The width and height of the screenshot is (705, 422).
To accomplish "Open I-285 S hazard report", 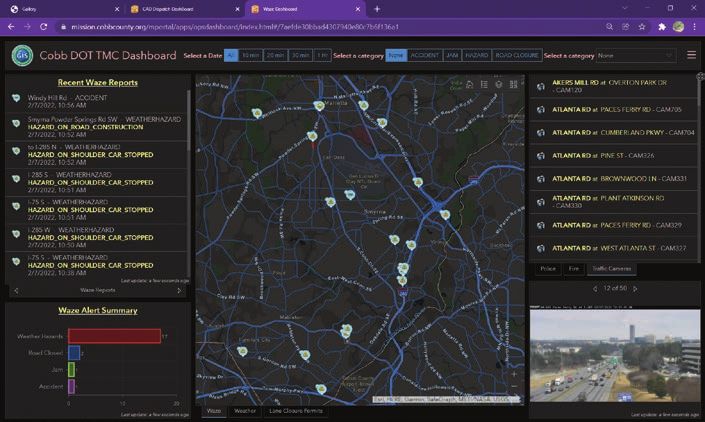I will click(x=96, y=182).
